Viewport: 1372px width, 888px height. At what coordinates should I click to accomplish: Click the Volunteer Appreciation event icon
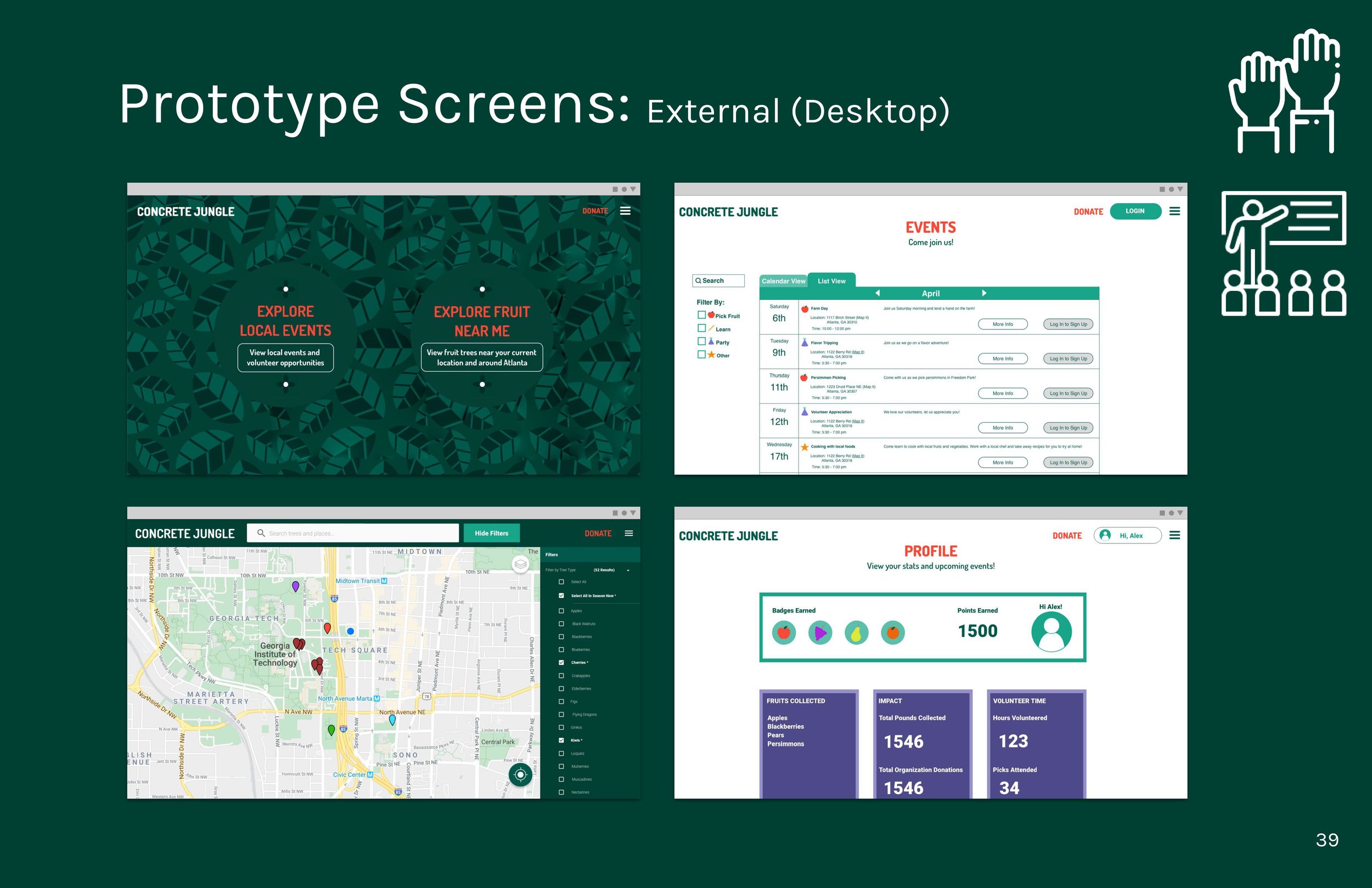(805, 410)
